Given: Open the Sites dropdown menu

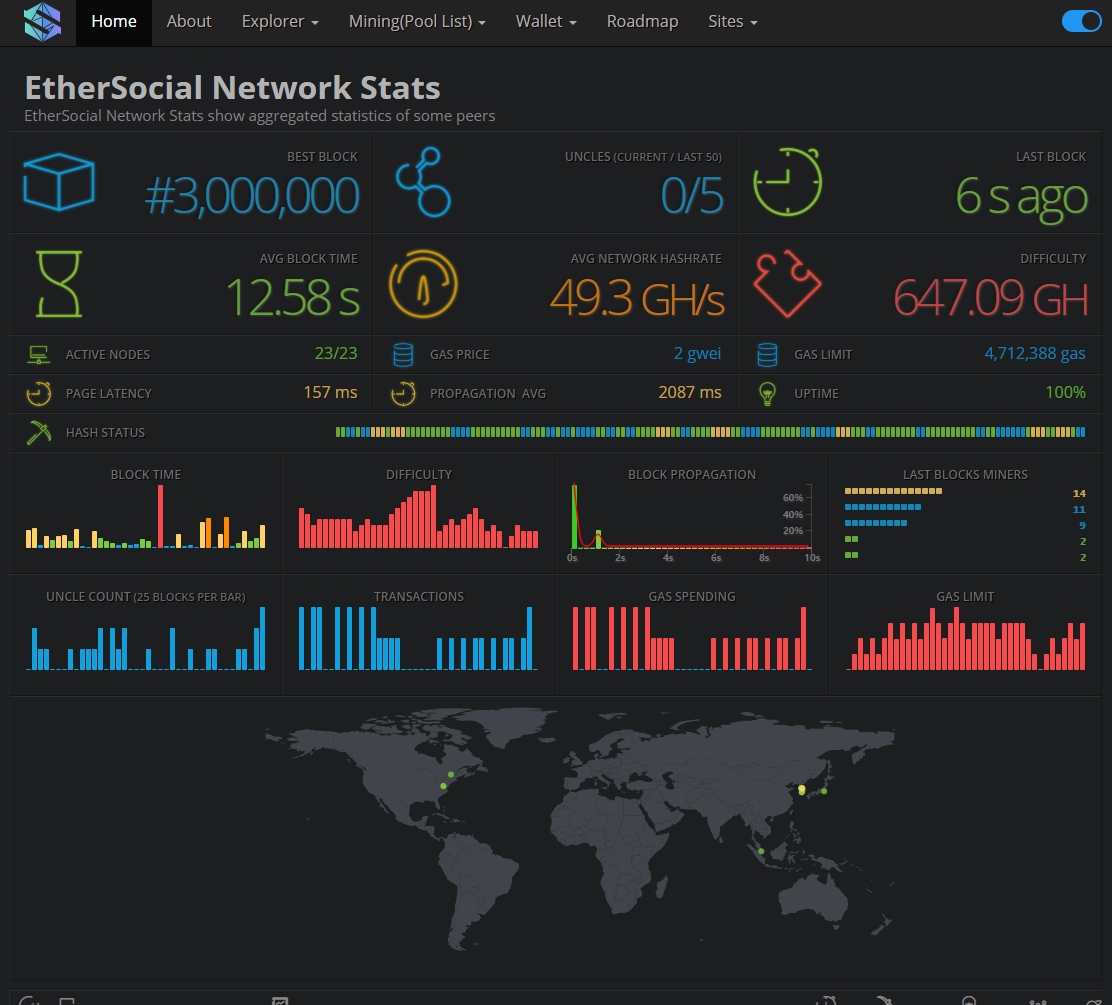Looking at the screenshot, I should 732,21.
